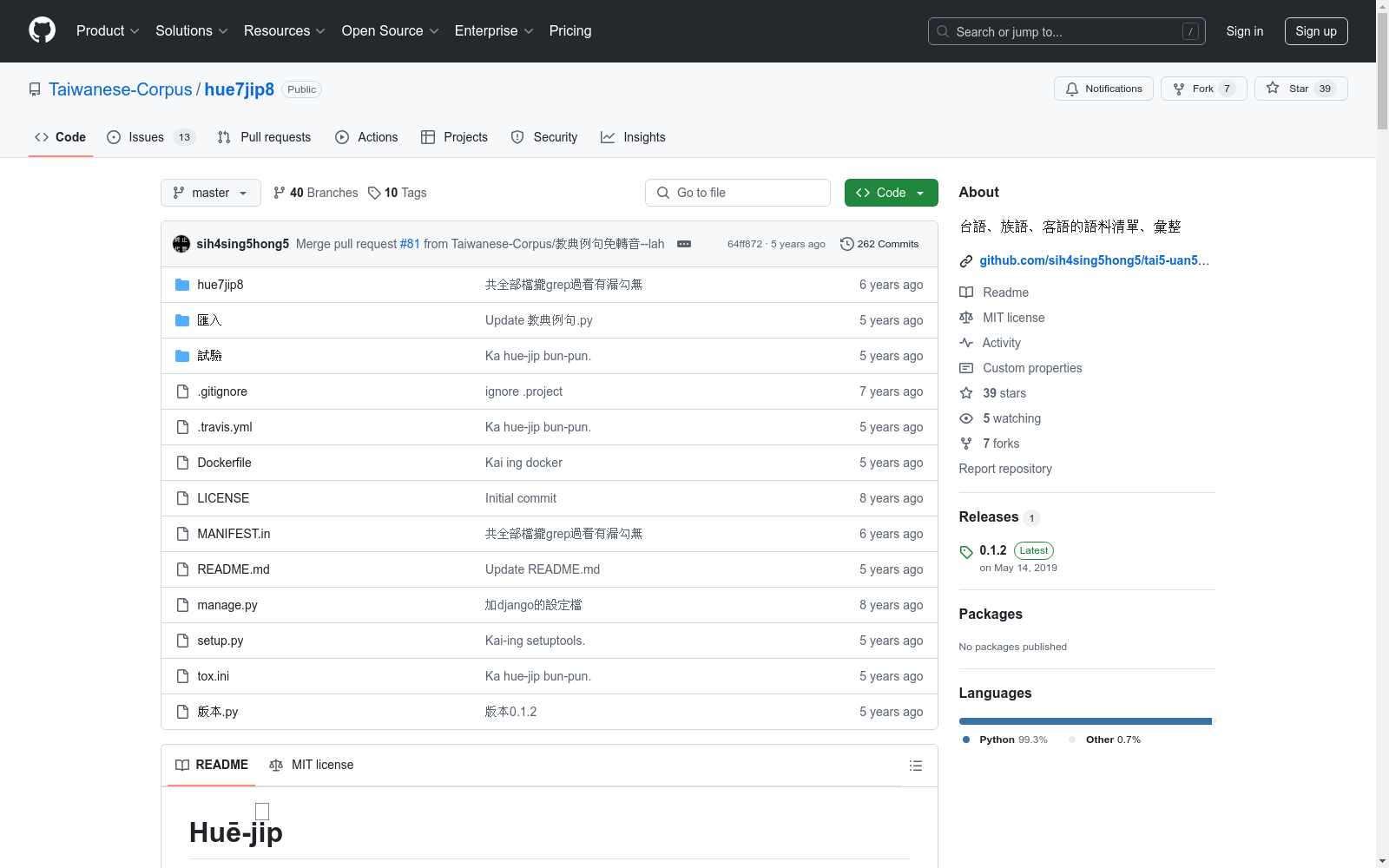The image size is (1389, 868).
Task: Click the Python language blue dot
Action: [966, 740]
